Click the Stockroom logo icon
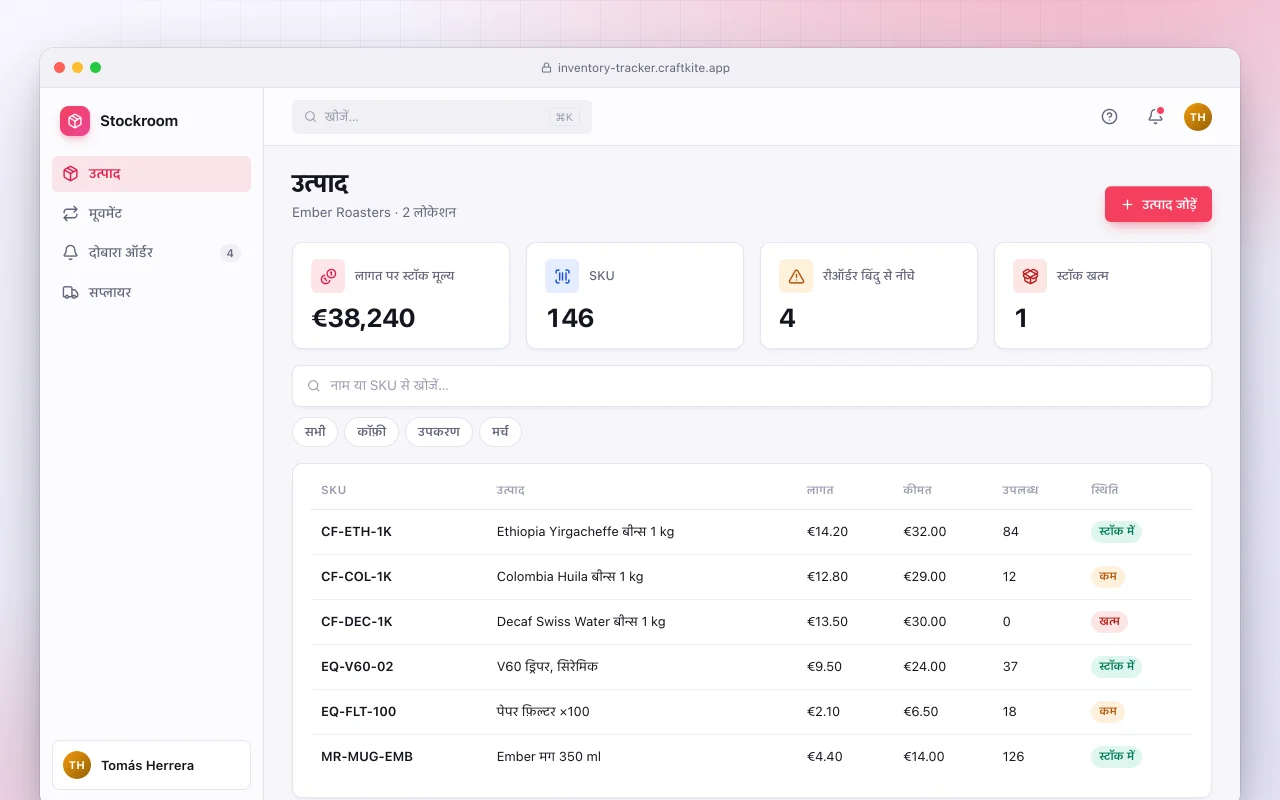Screen dimensions: 1280x800 [x=75, y=121]
